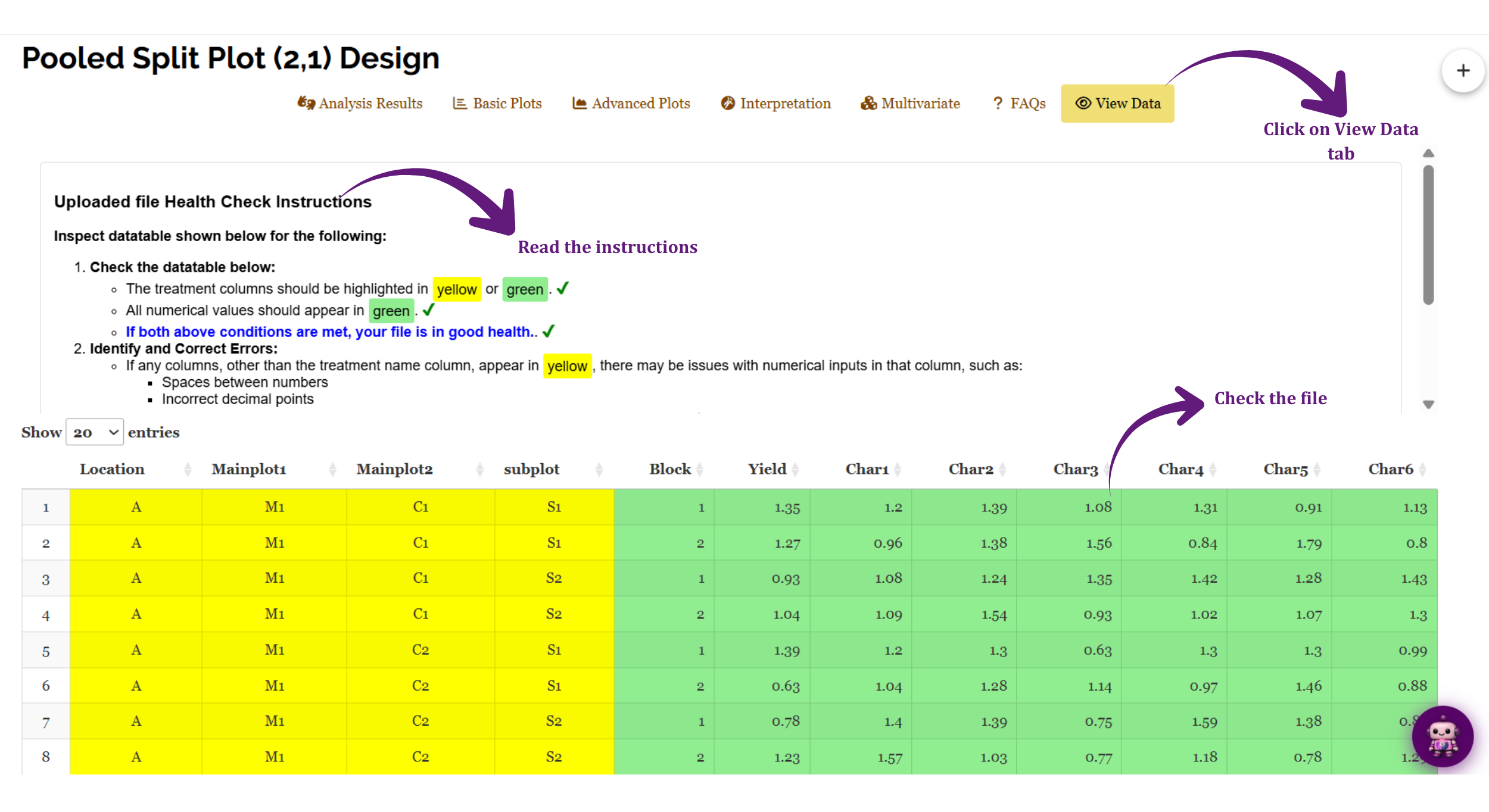The image size is (1489, 812).
Task: Click the Pooled Split Plot Design title
Action: click(x=230, y=58)
